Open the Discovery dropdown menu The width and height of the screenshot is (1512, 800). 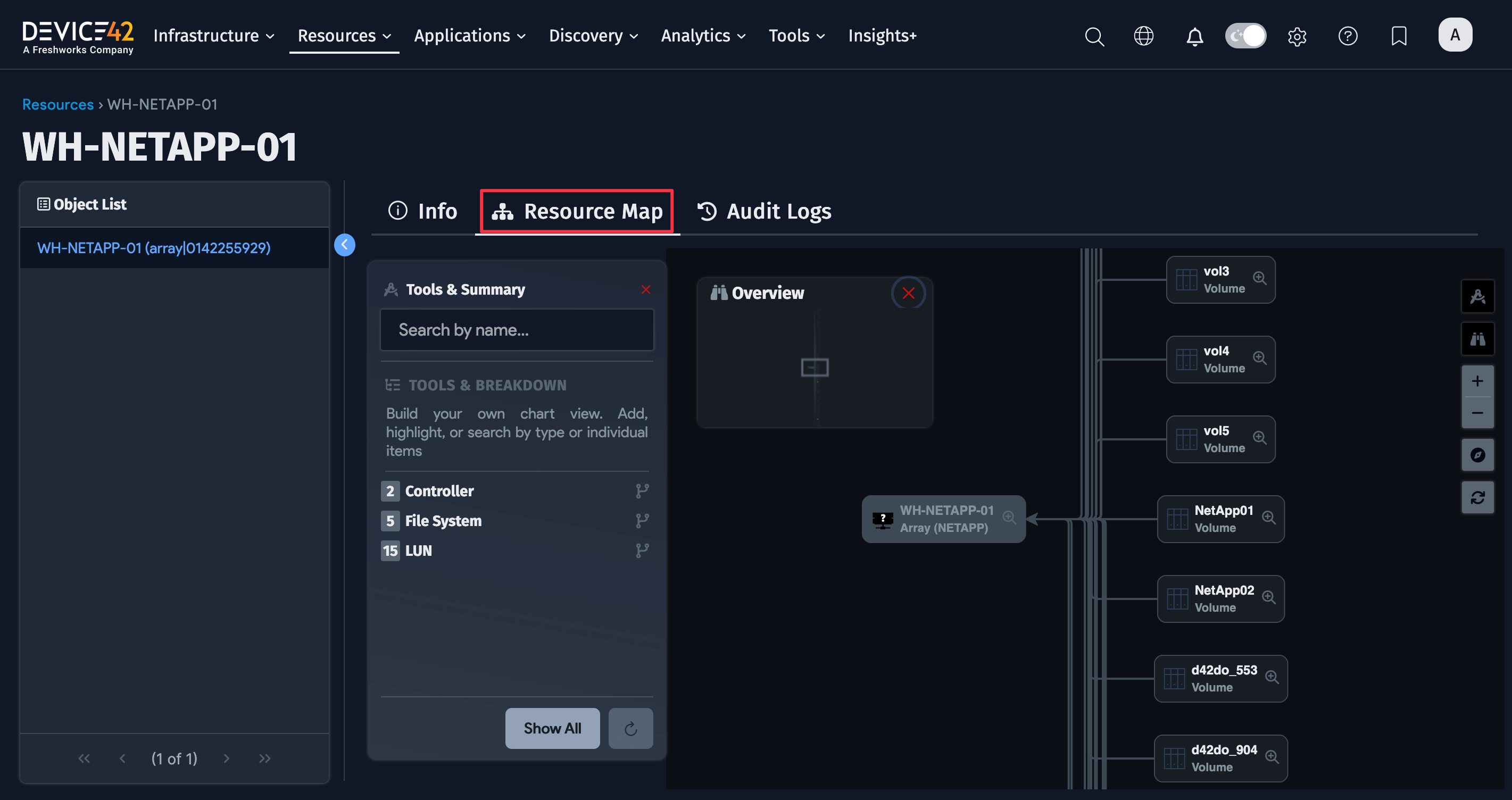(593, 36)
